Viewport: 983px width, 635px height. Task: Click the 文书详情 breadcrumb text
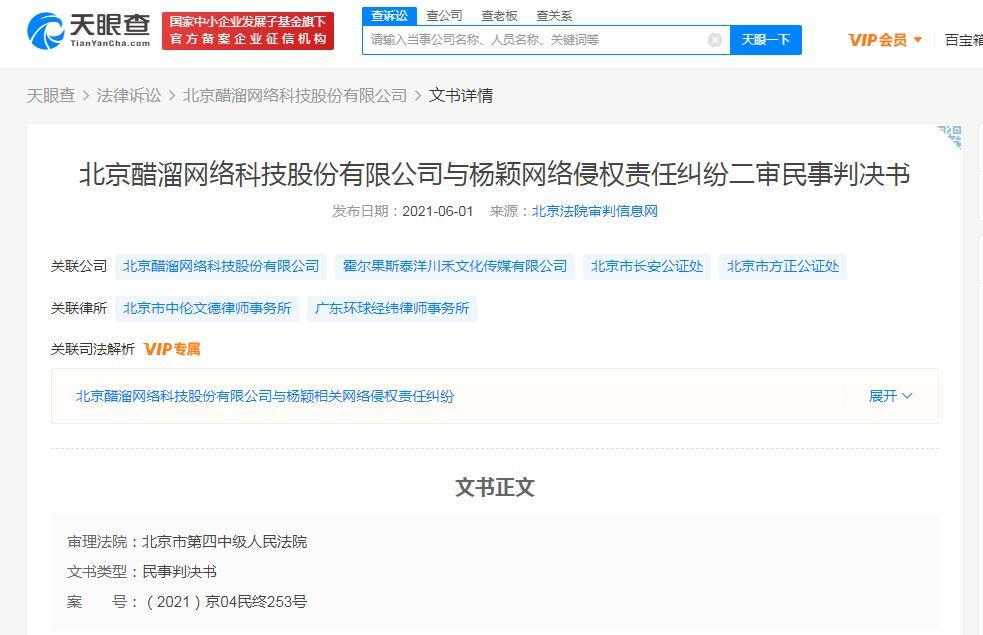(x=461, y=95)
